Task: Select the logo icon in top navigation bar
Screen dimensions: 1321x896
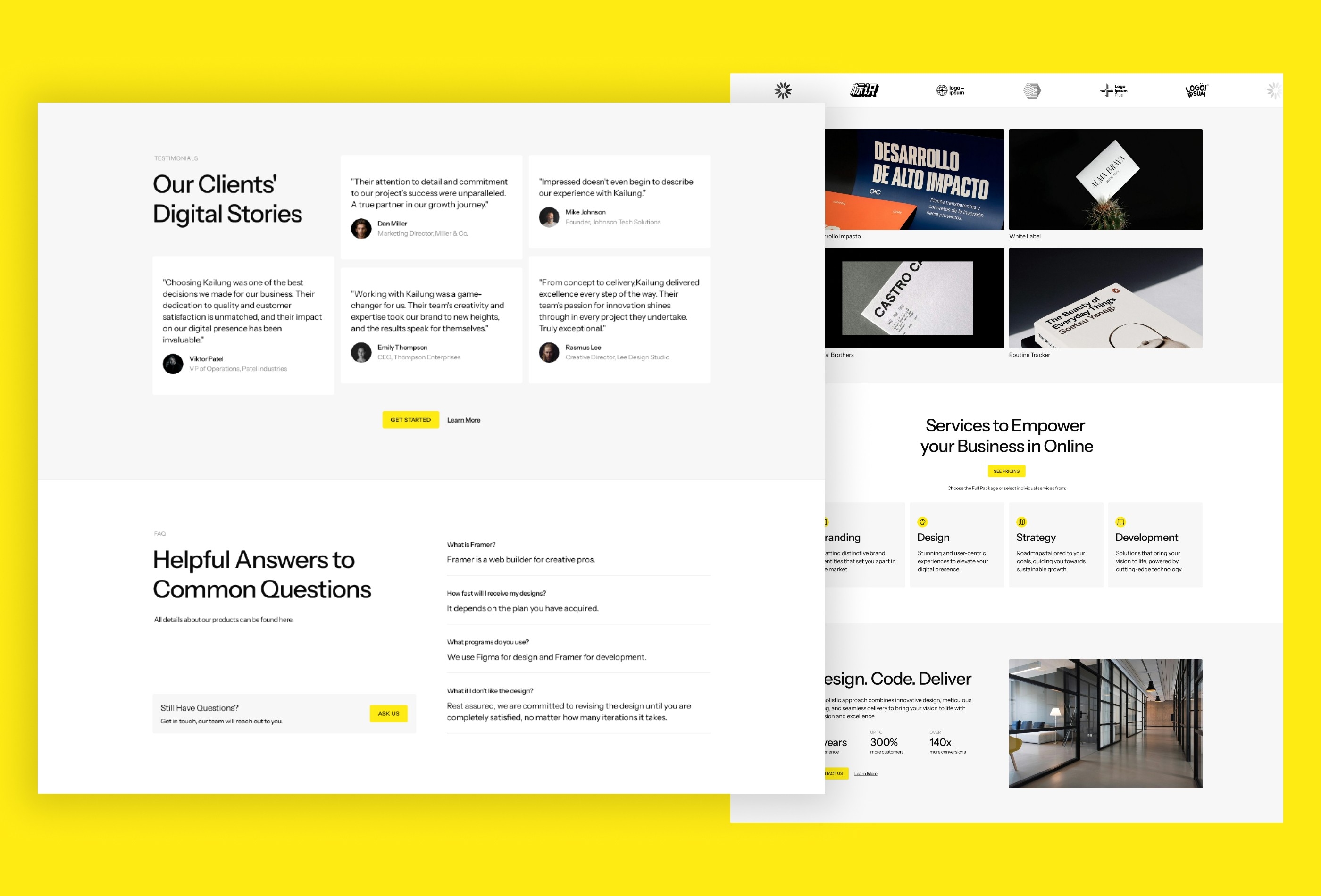Action: [x=783, y=90]
